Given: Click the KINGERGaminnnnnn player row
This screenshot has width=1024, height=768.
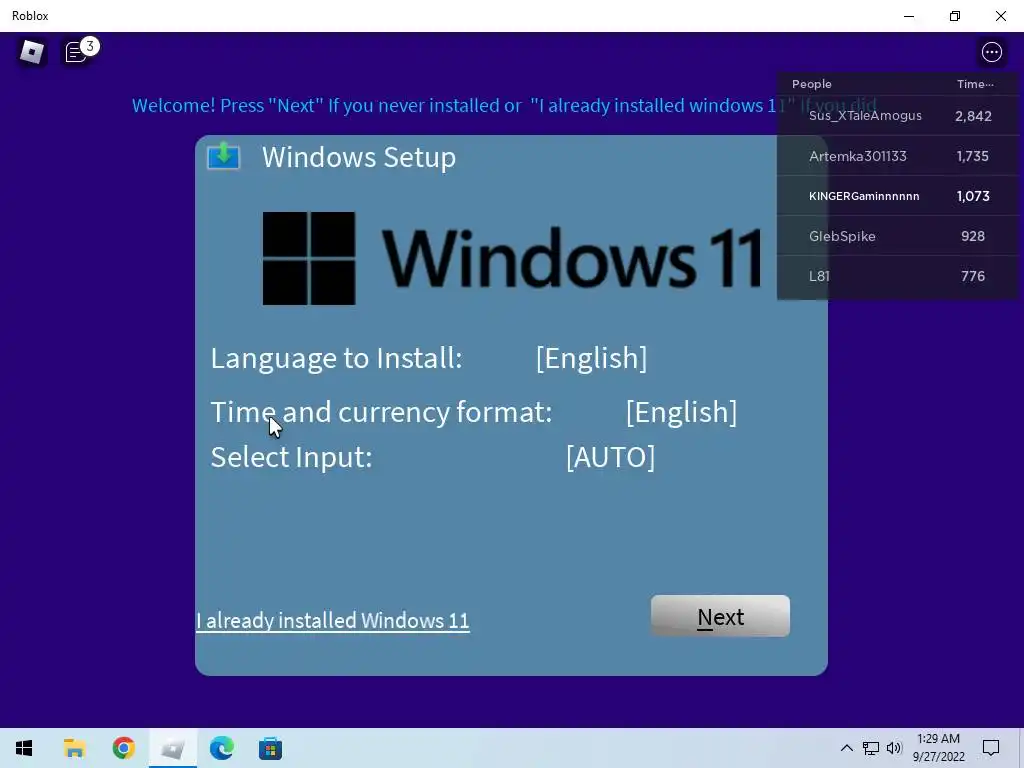Looking at the screenshot, I should pos(898,196).
